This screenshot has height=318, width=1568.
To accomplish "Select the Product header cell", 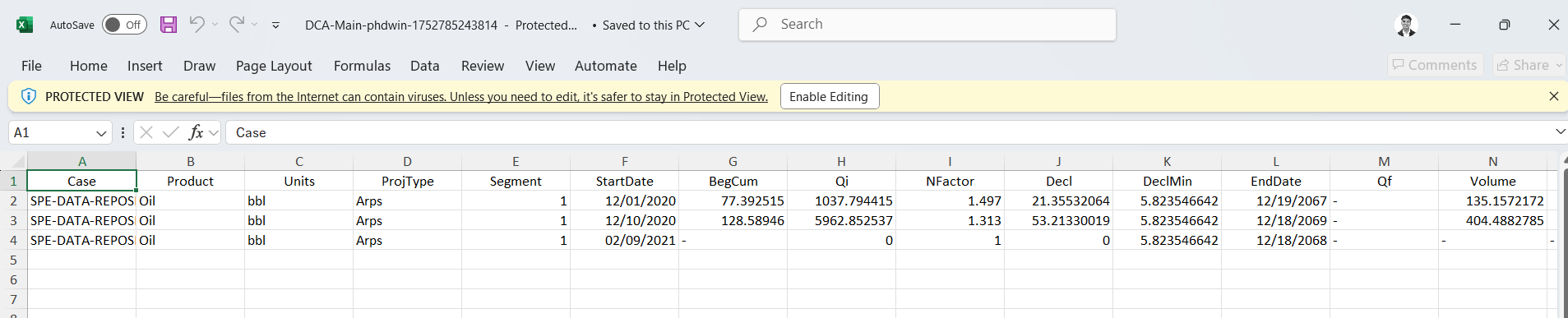I will tap(191, 181).
